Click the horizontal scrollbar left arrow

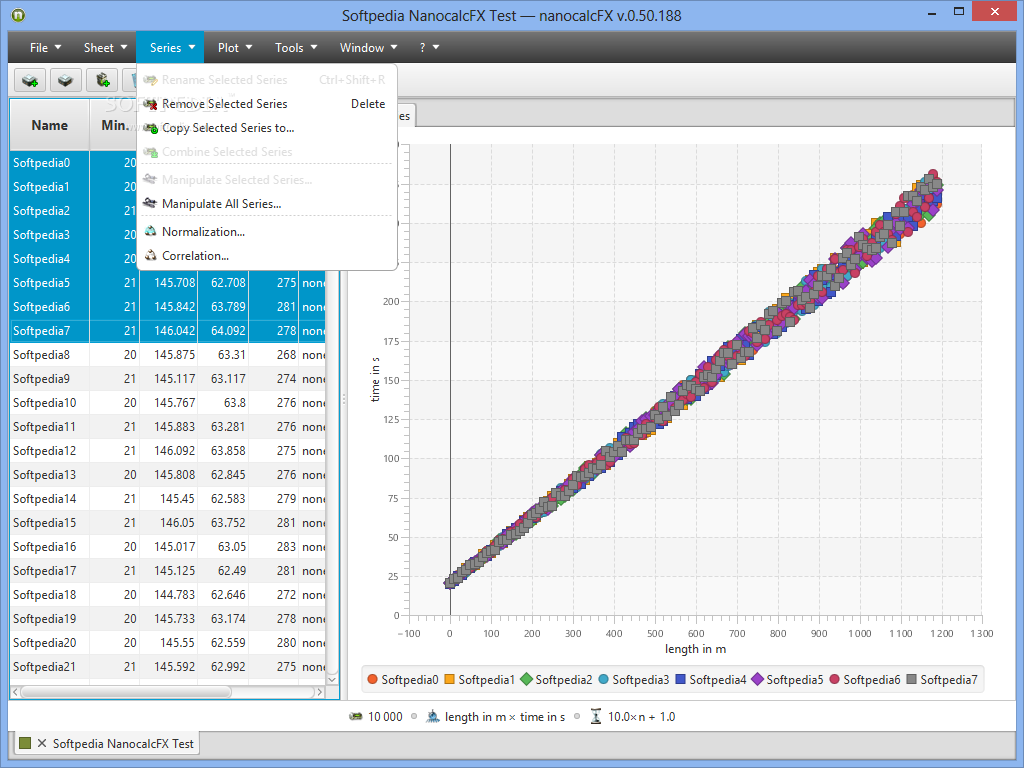16,692
